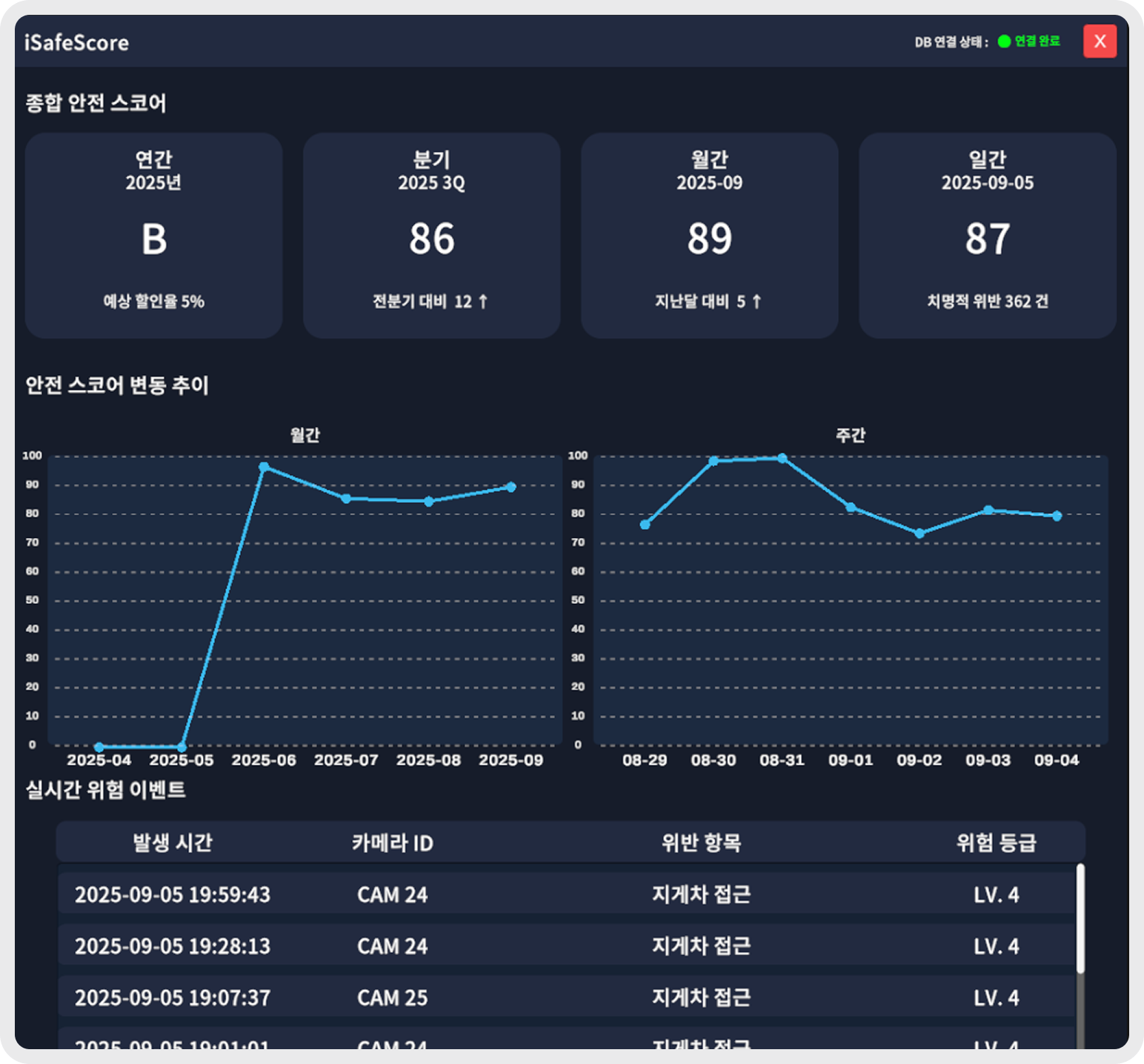The height and width of the screenshot is (1064, 1144).
Task: Click the 09-02 data point on weekly chart
Action: (x=919, y=533)
